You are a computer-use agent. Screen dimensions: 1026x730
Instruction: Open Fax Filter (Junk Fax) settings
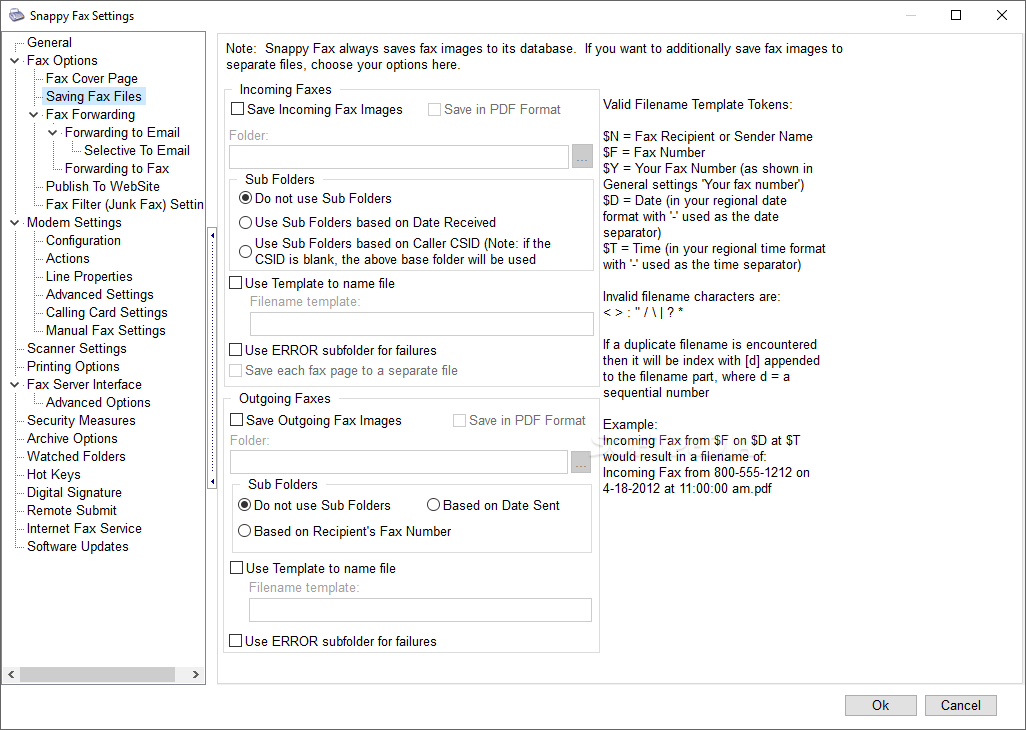pyautogui.click(x=124, y=204)
